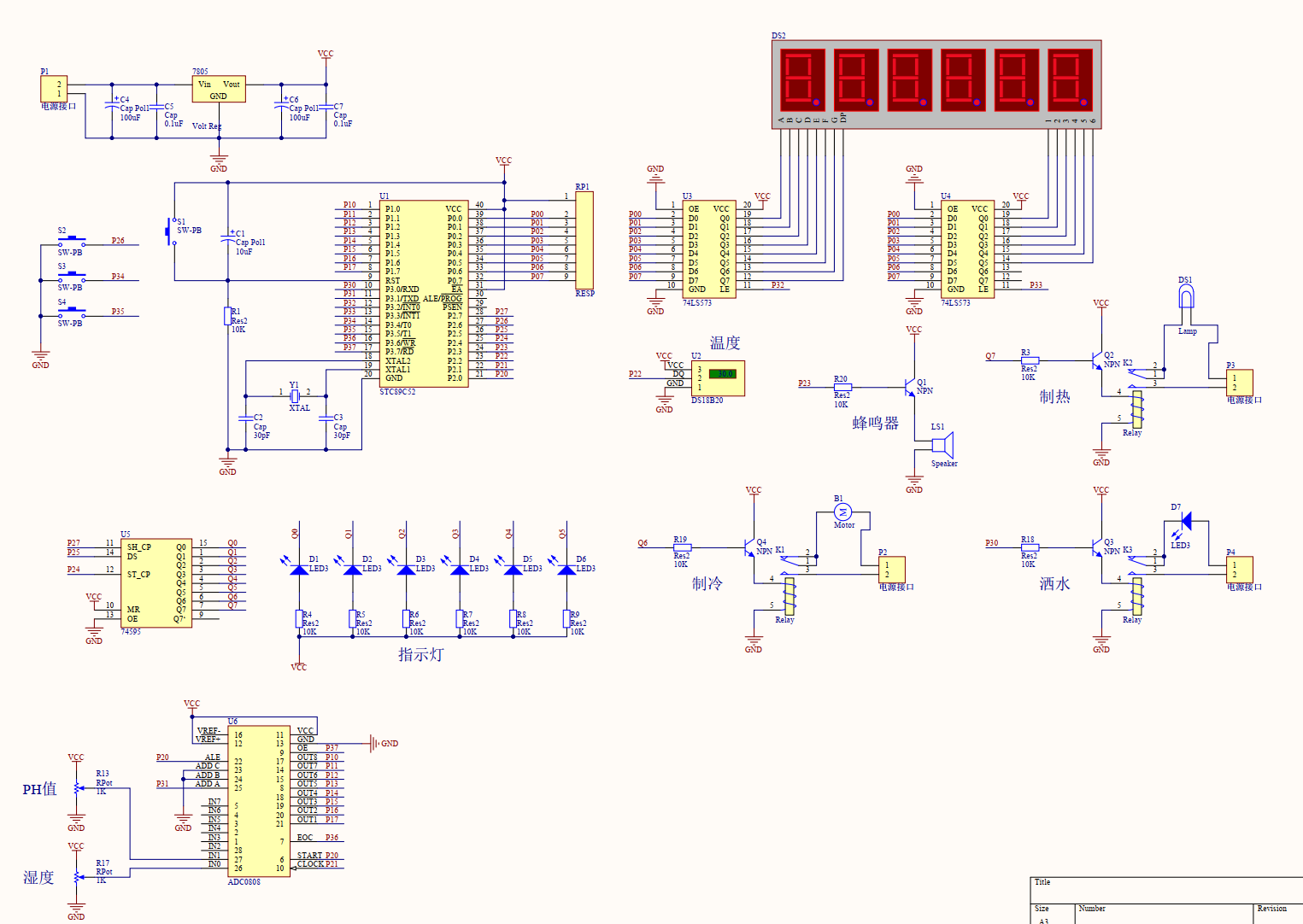
Task: Click the K3 relay coil
Action: pyautogui.click(x=1137, y=597)
